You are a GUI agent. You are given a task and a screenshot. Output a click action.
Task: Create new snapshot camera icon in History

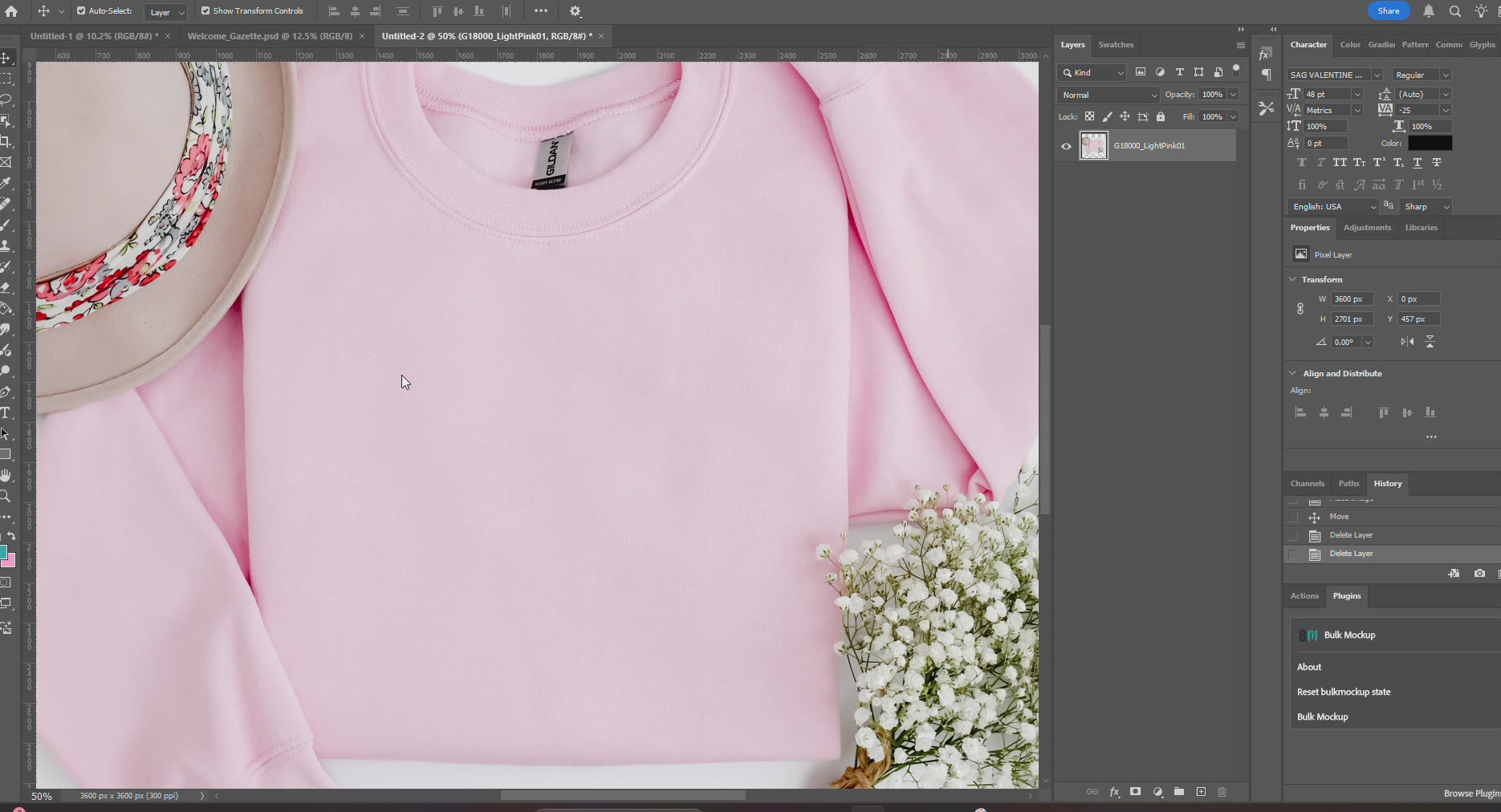point(1479,574)
